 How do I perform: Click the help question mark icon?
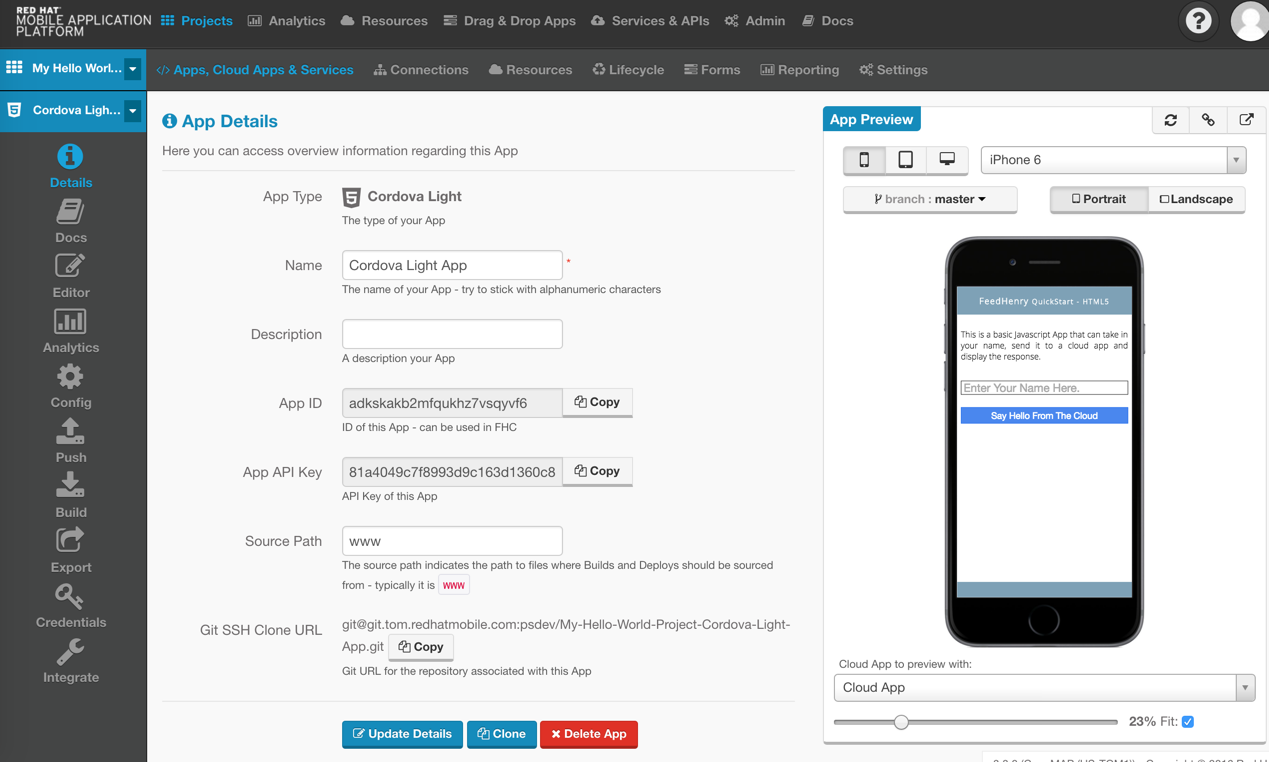(1198, 21)
